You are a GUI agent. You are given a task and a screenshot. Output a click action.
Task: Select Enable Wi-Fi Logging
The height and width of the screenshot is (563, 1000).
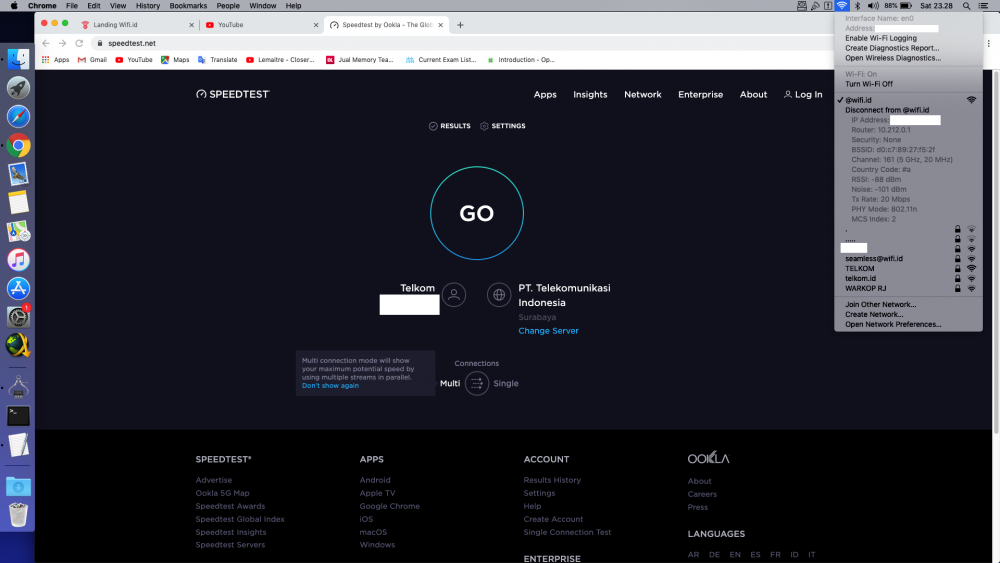[x=908, y=38]
